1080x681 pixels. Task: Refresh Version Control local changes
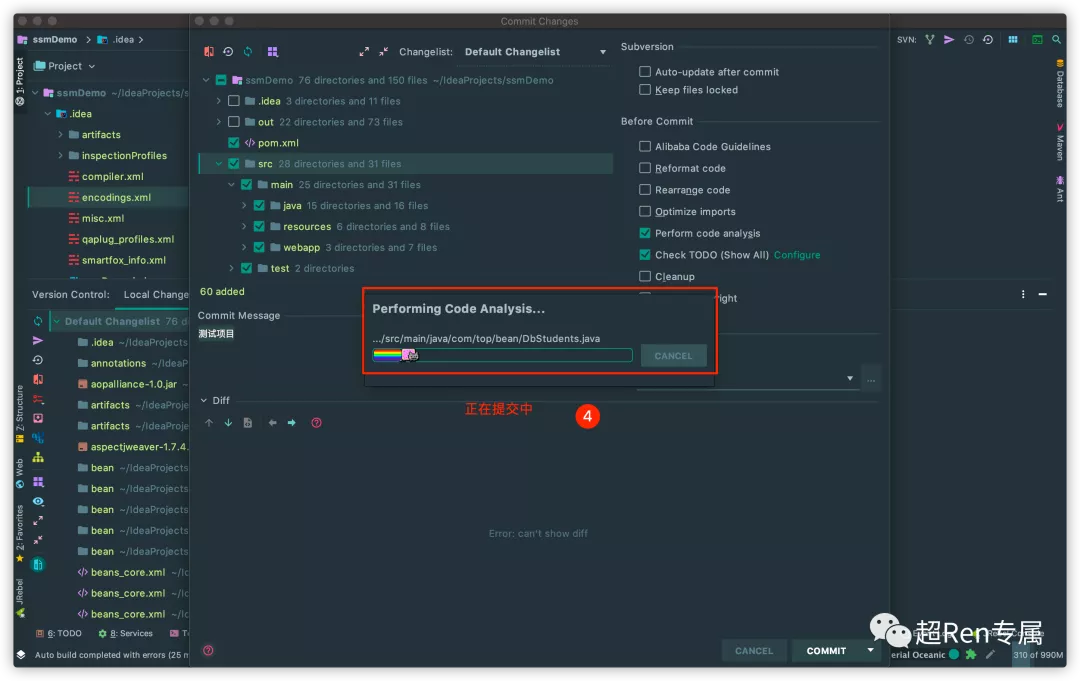tap(38, 321)
